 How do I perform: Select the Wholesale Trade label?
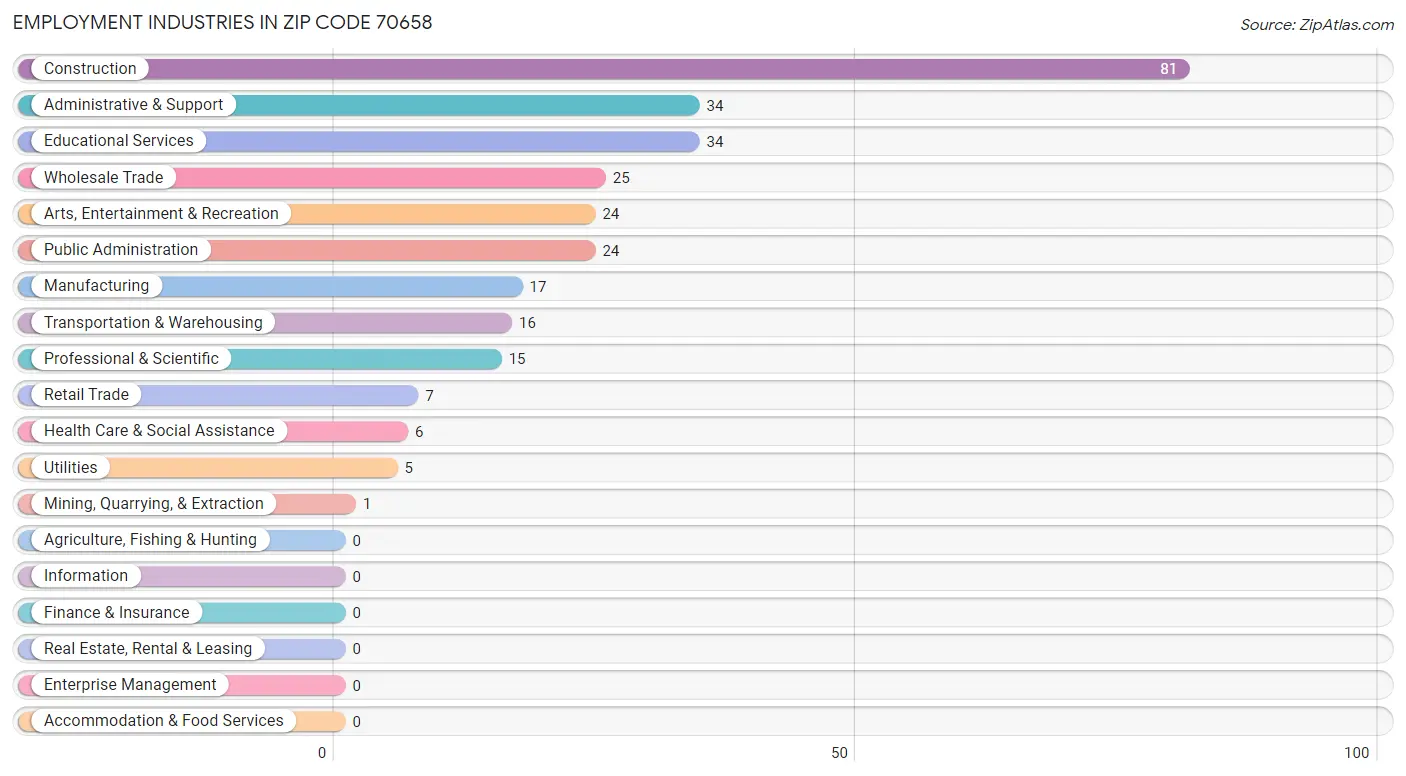pyautogui.click(x=103, y=178)
